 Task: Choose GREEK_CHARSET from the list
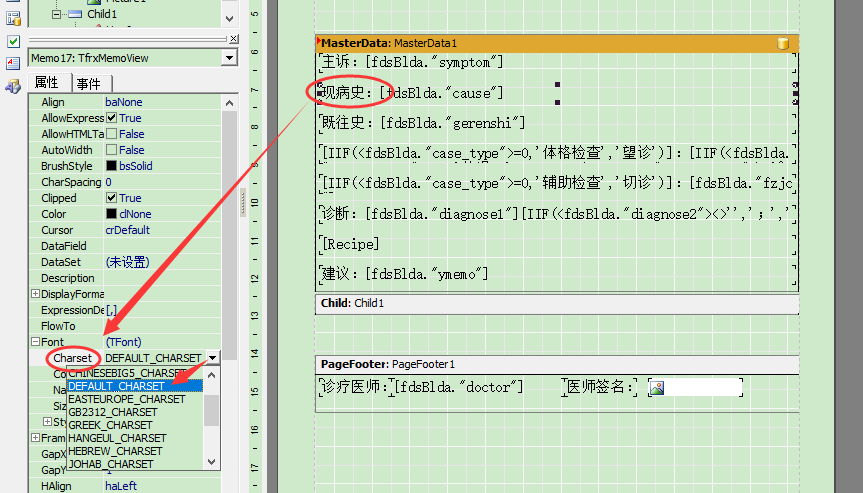(x=135, y=425)
